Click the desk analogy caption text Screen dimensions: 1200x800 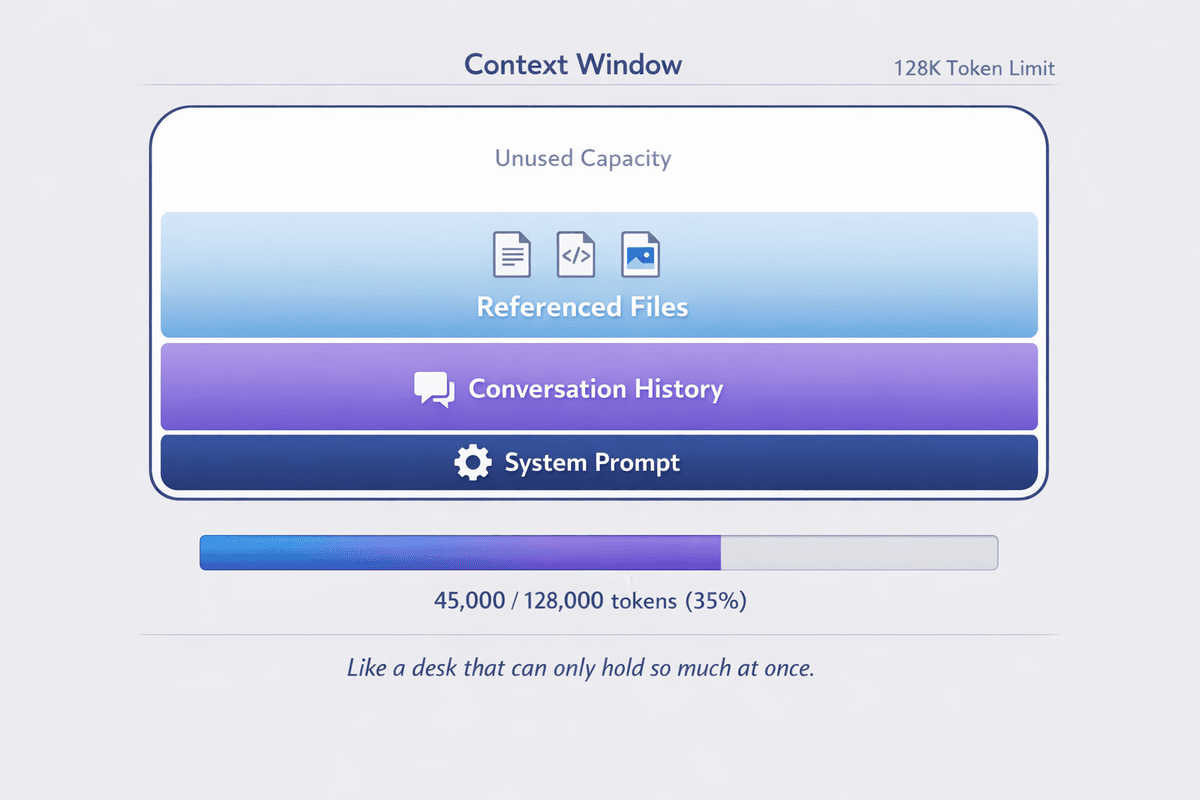click(x=580, y=667)
